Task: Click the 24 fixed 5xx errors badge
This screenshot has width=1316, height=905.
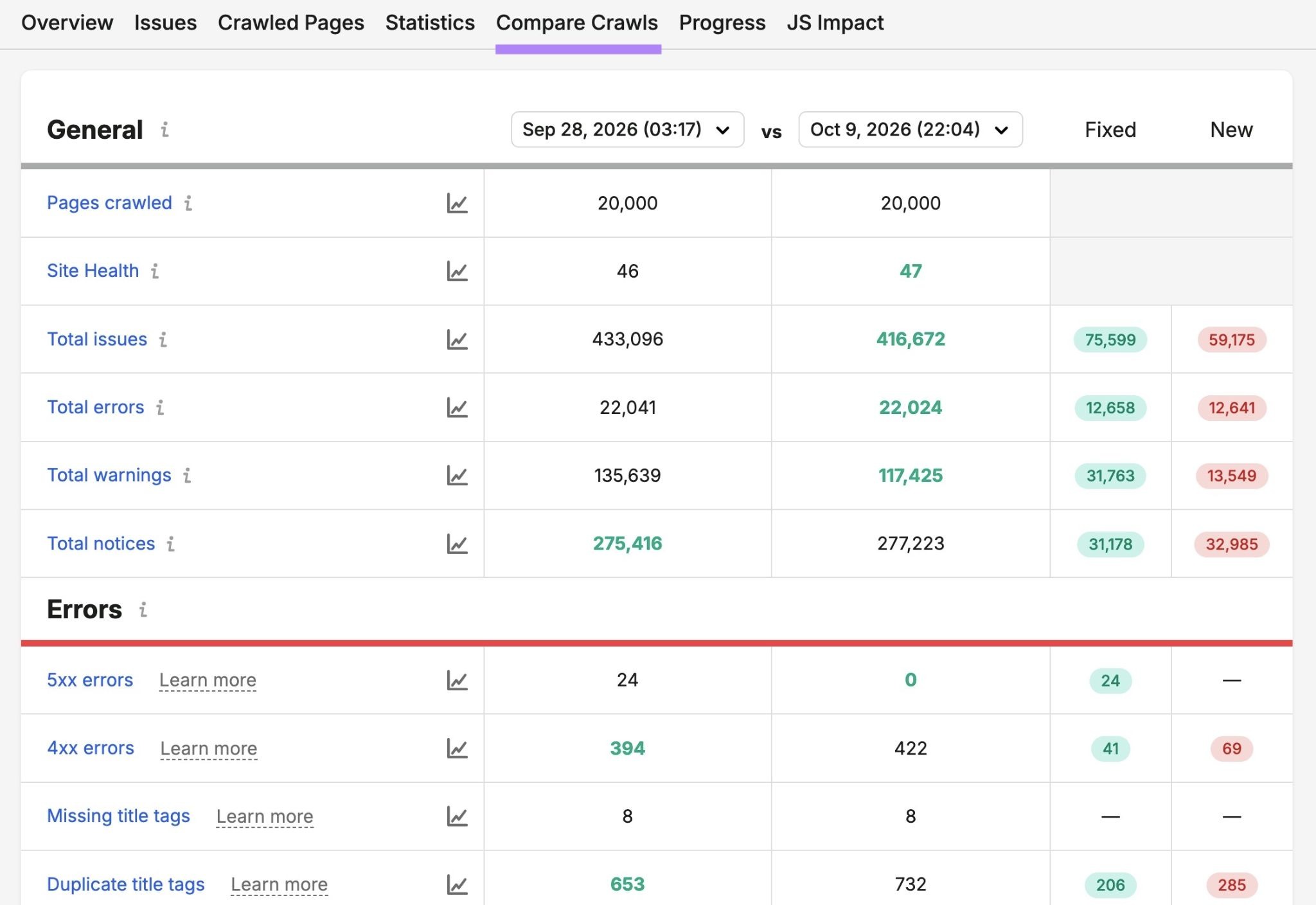Action: tap(1110, 680)
